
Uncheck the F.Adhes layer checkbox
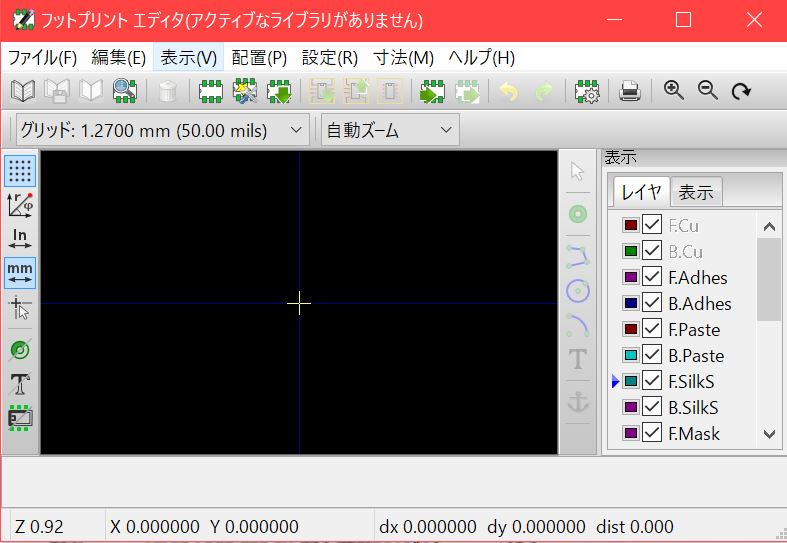(x=652, y=277)
